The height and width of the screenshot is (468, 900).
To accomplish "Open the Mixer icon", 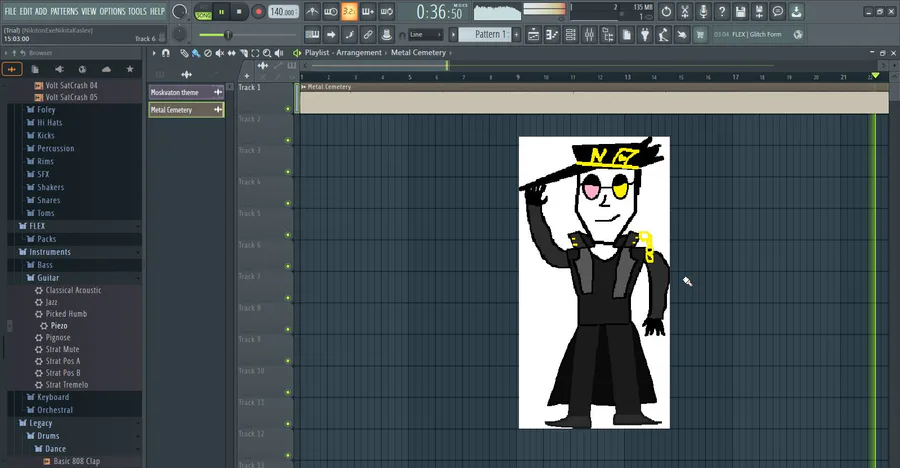I will click(x=589, y=34).
